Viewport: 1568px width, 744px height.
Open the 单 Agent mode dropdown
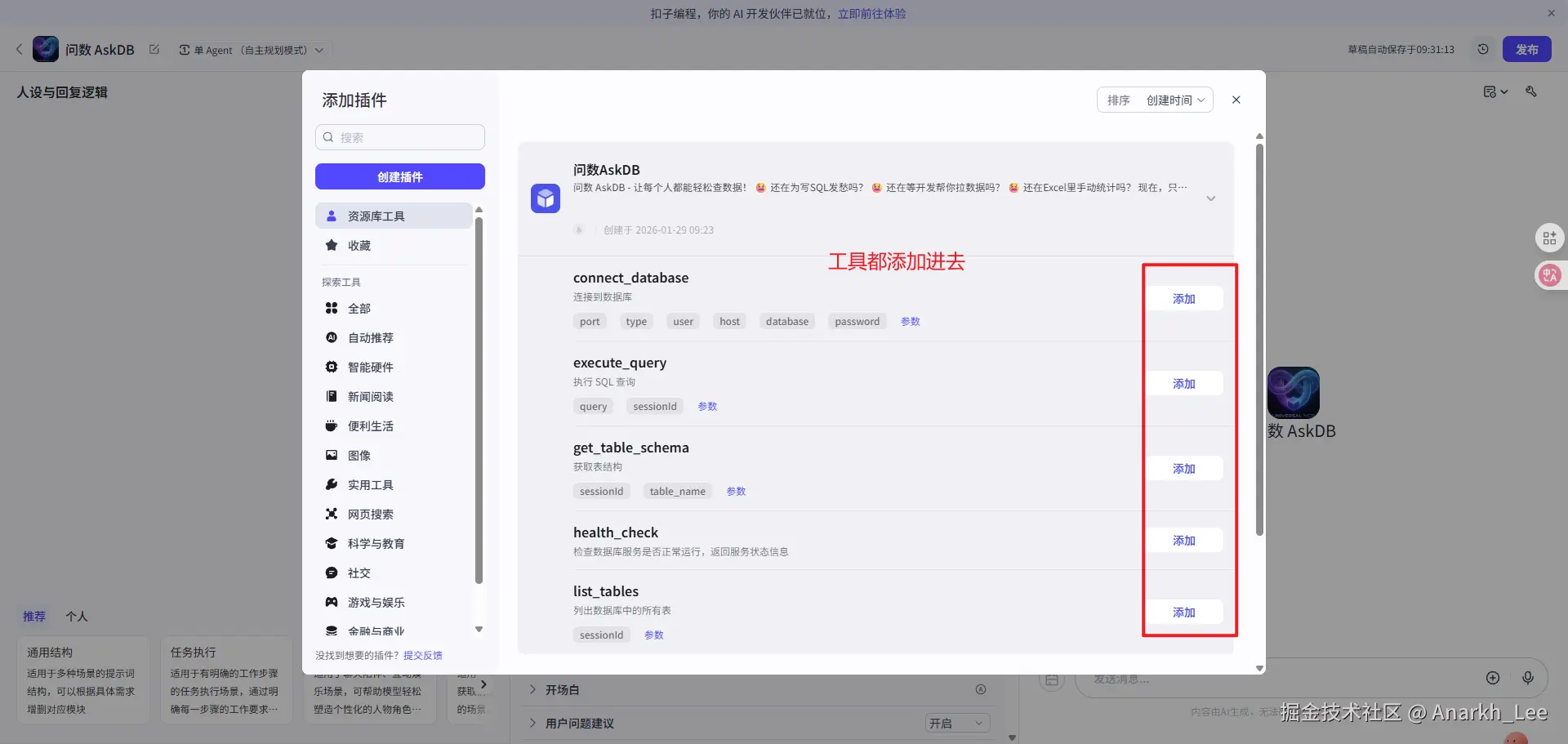coord(252,50)
